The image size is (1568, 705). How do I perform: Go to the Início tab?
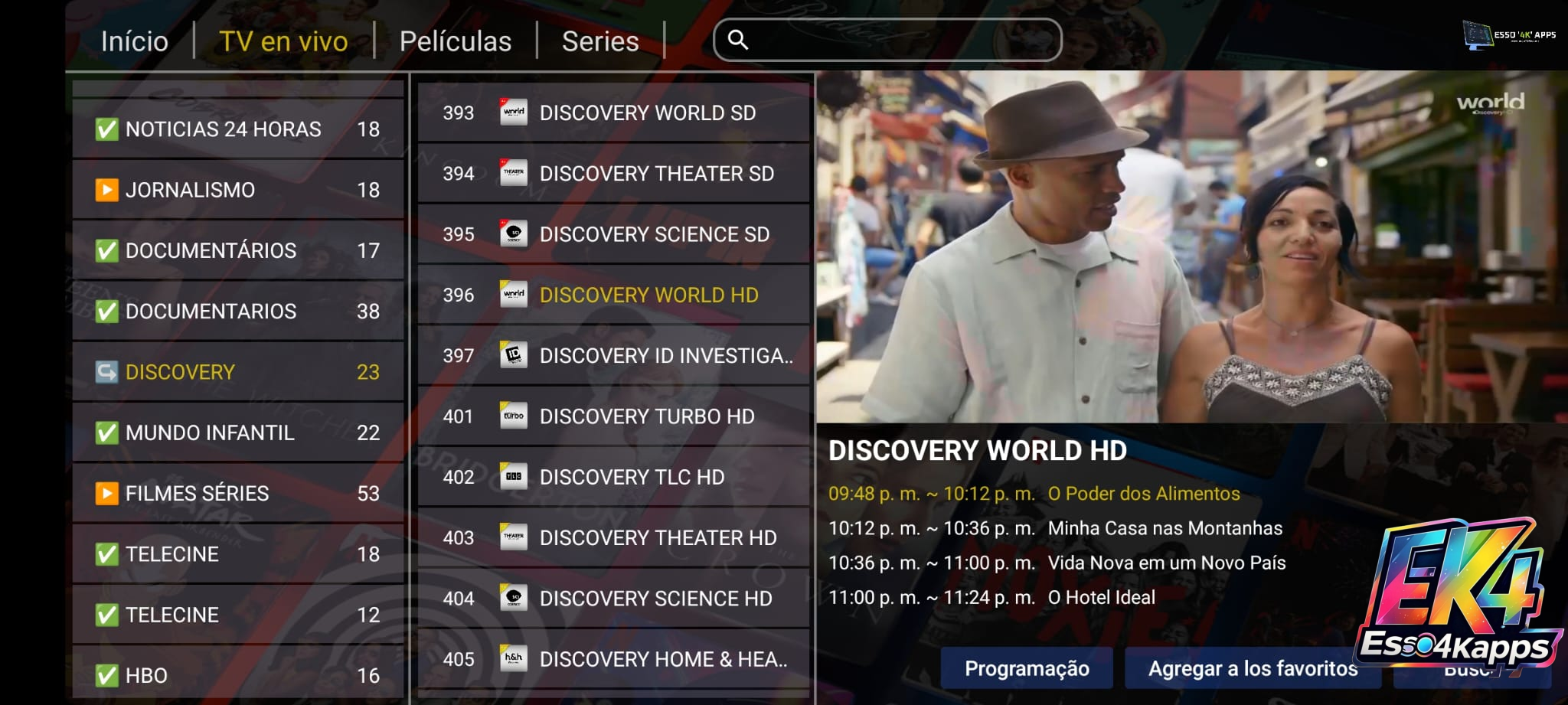point(135,41)
